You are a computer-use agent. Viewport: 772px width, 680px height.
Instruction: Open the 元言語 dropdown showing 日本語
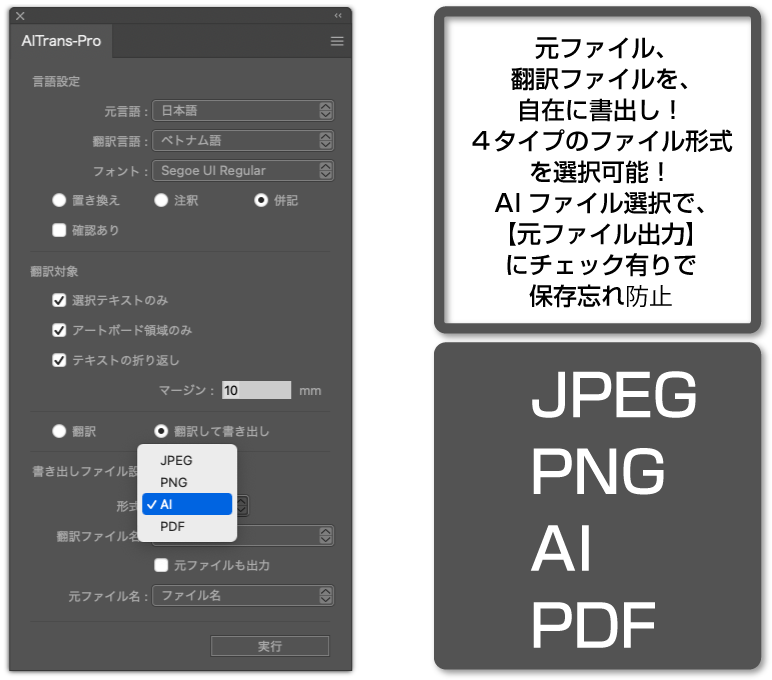coord(243,110)
